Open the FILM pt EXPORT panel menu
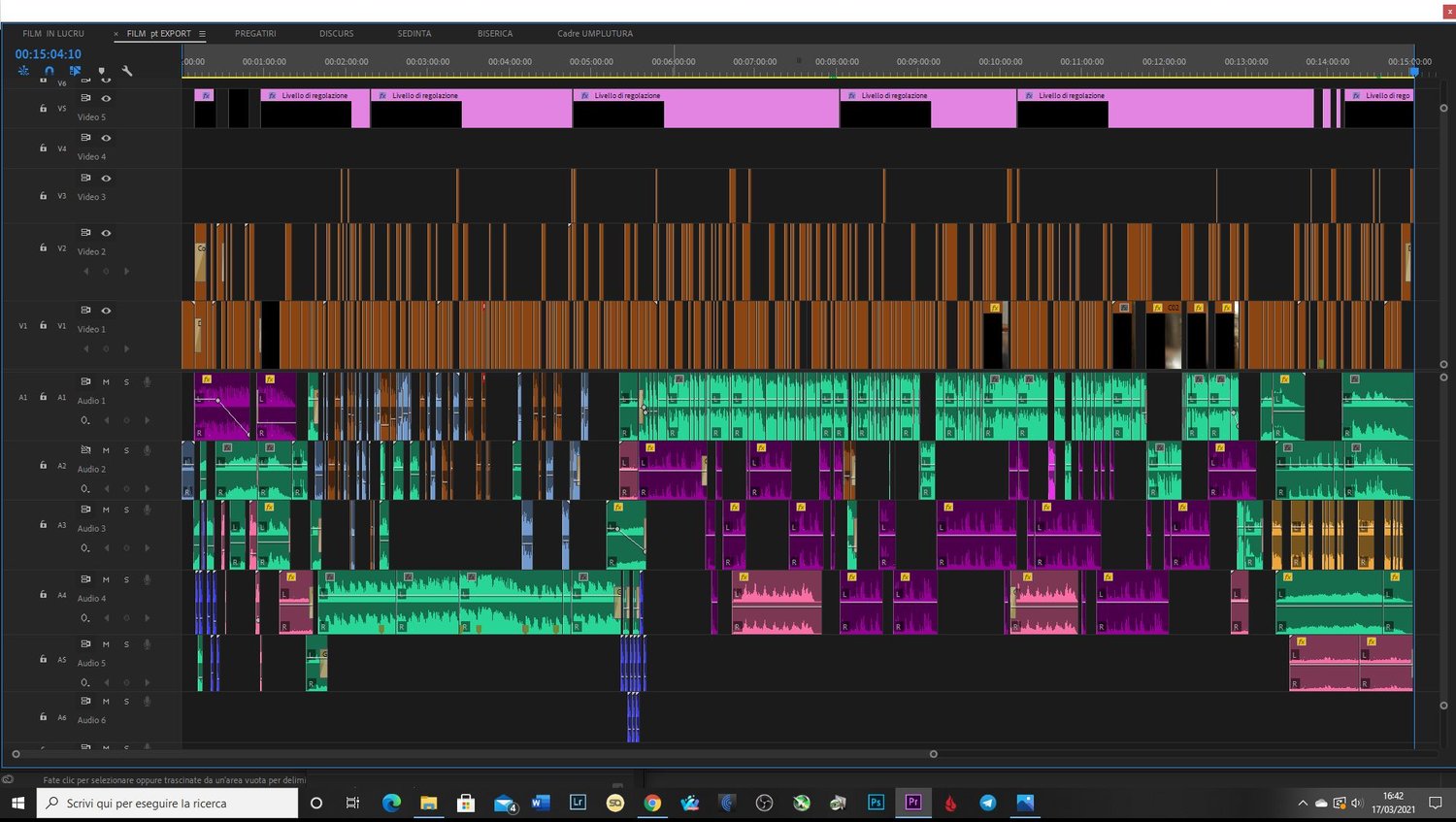 tap(202, 34)
